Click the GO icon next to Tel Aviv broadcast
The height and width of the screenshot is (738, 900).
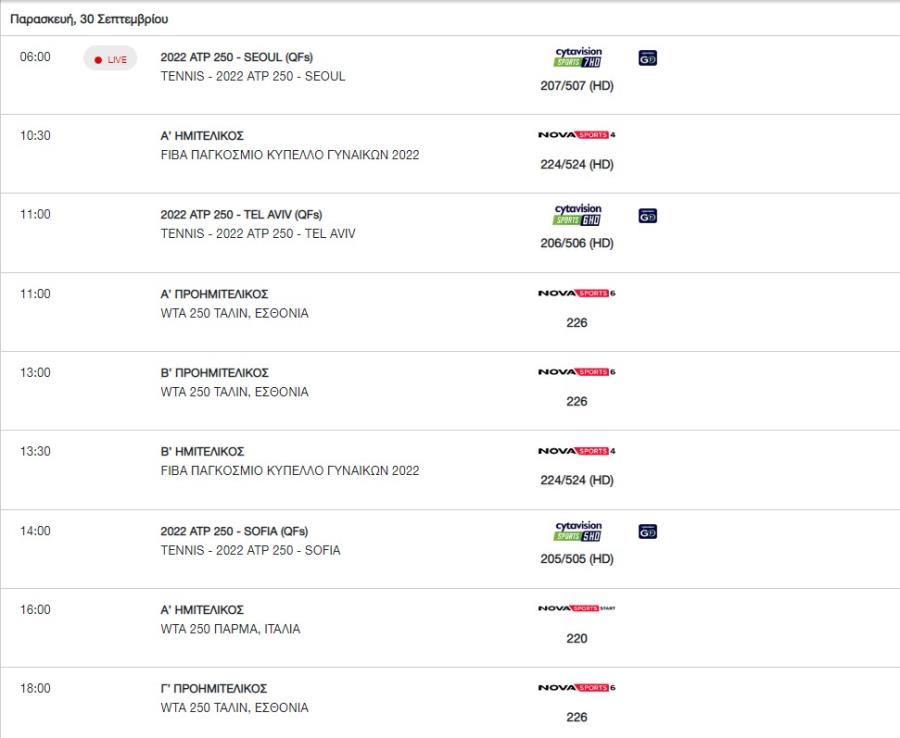(647, 216)
